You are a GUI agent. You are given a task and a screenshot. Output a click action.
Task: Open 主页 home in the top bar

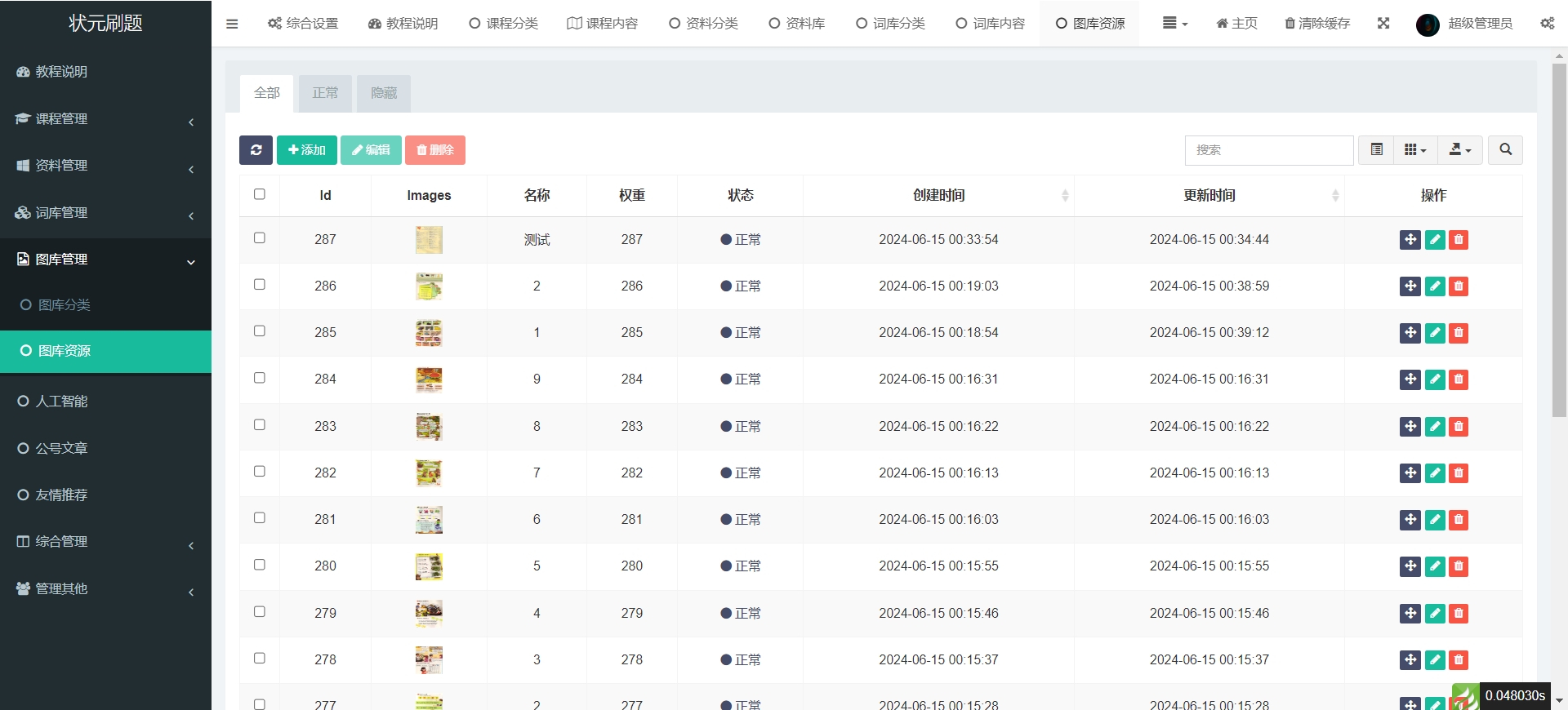1236,24
